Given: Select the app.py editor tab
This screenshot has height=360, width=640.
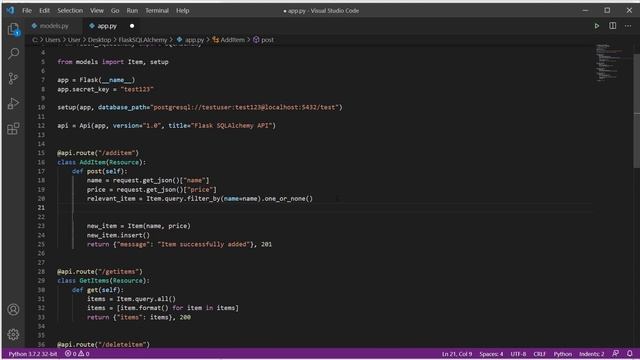Looking at the screenshot, I should pos(107,26).
